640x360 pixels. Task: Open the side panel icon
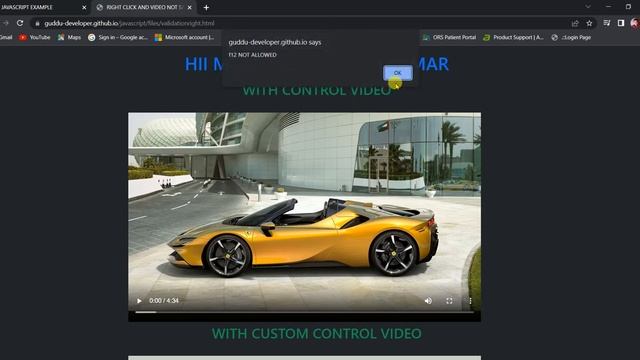click(620, 23)
